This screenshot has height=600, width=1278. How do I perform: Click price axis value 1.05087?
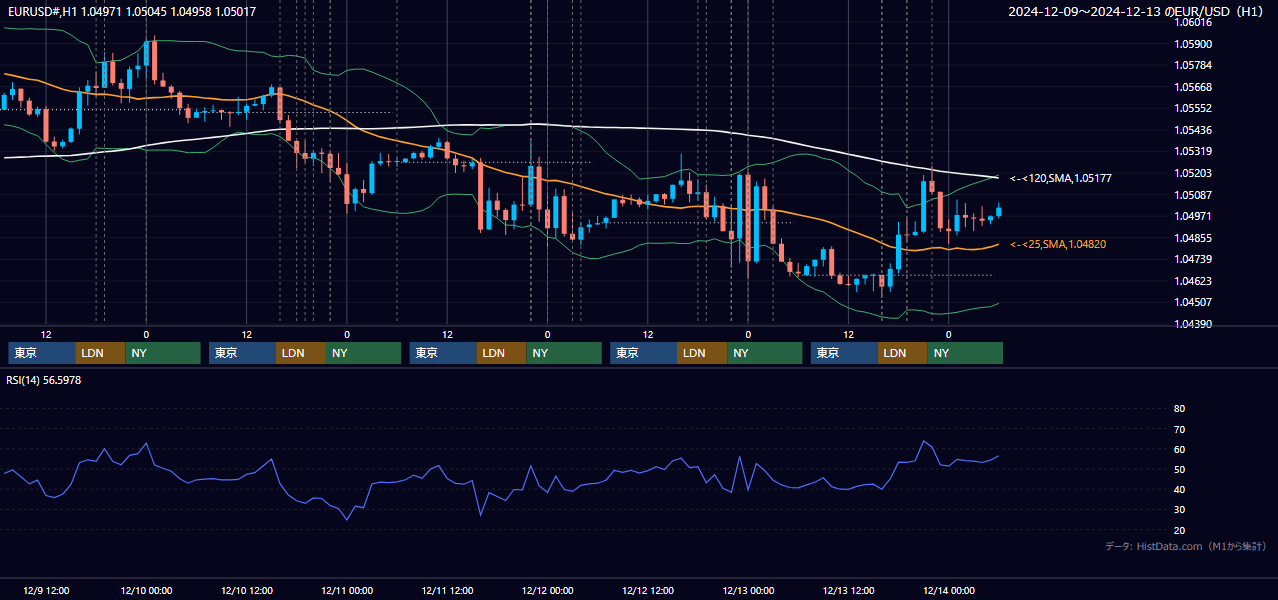(x=1192, y=195)
